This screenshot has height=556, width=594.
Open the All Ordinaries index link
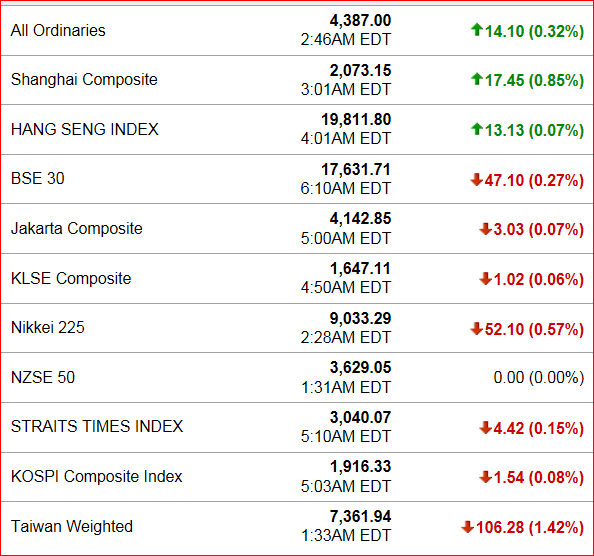tap(58, 30)
